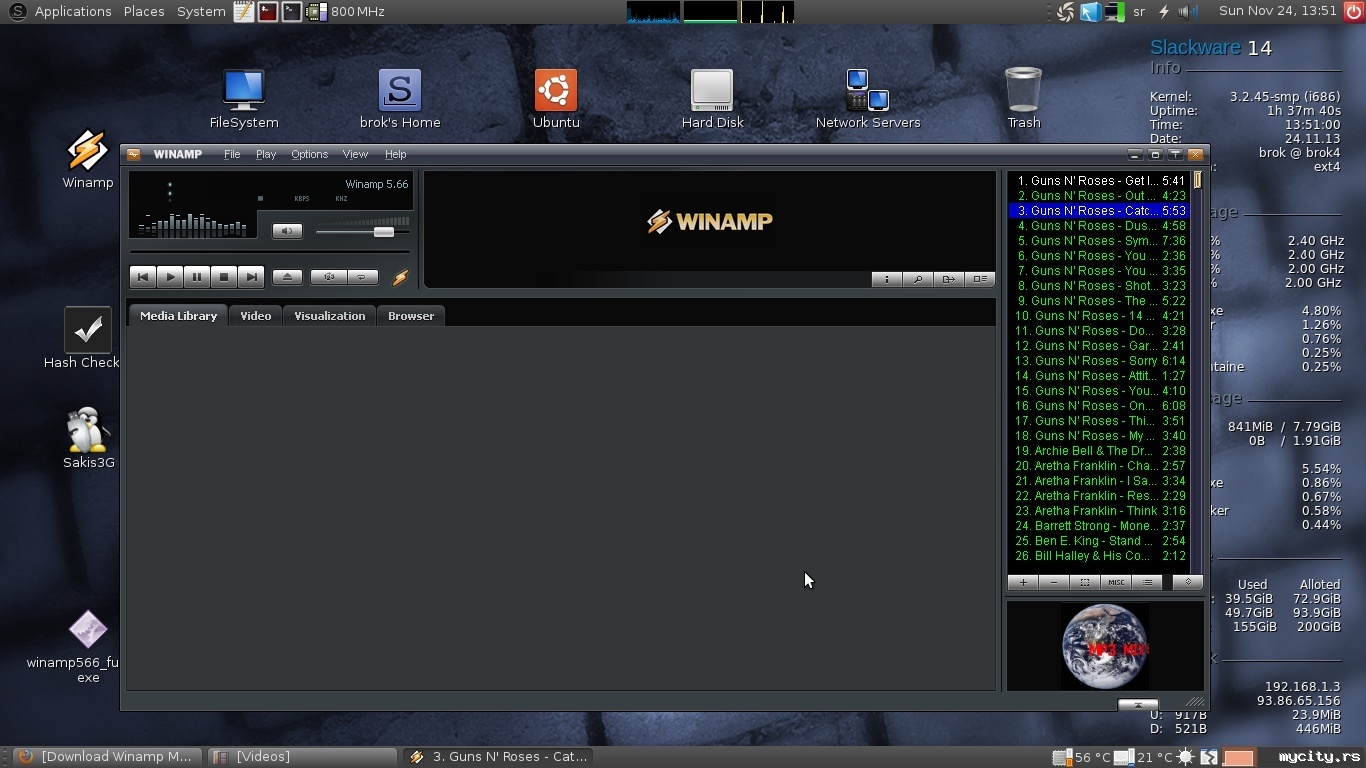Image resolution: width=1366 pixels, height=768 pixels.
Task: Open the System menu in top panel
Action: (201, 12)
